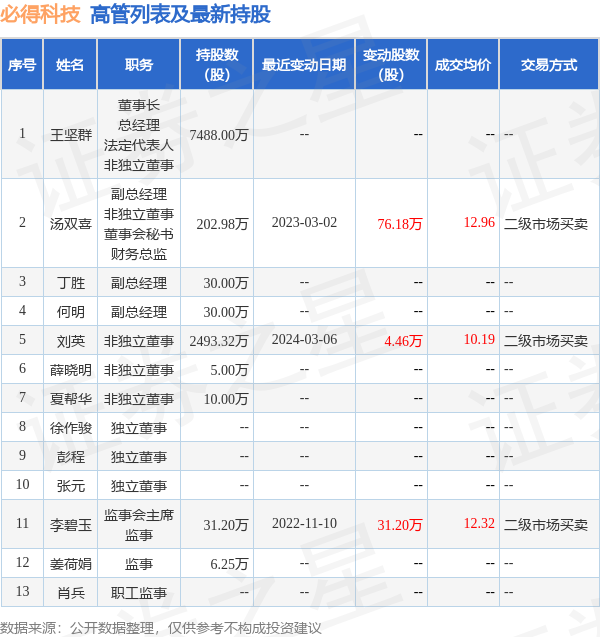This screenshot has width=600, height=637.
Task: Click the name 李碧玉
Action: pyautogui.click(x=71, y=525)
